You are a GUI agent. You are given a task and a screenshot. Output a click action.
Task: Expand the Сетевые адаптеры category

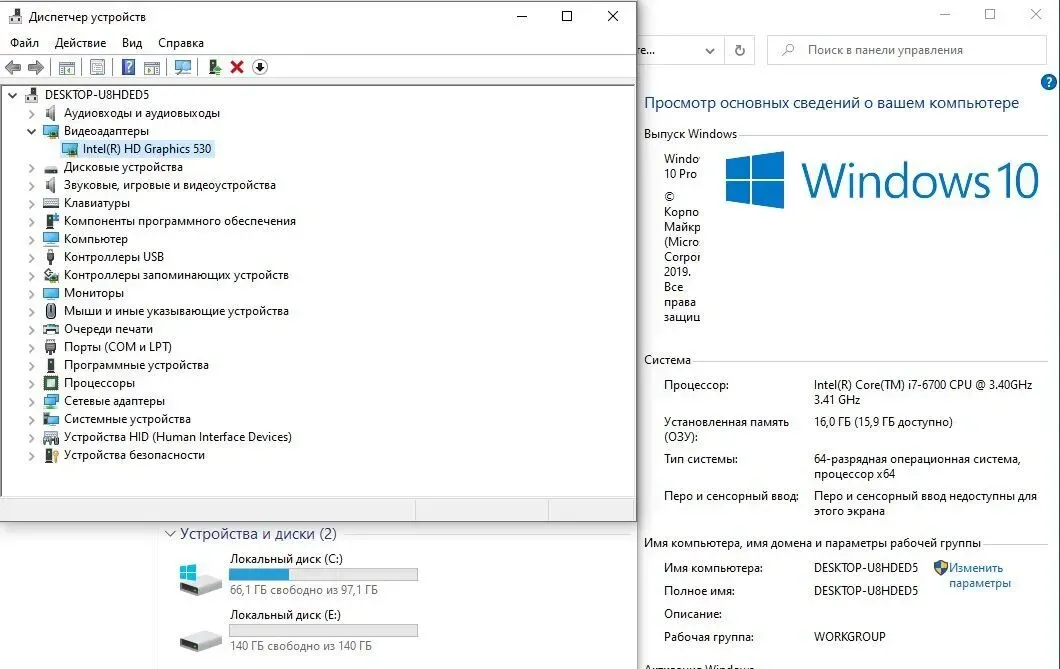(x=32, y=401)
